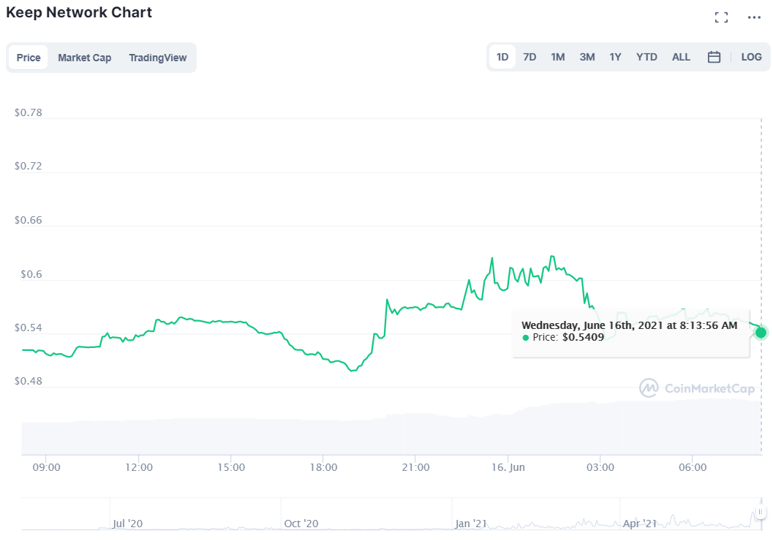
Task: Click the tooltip price value $0.5409
Action: coord(583,337)
